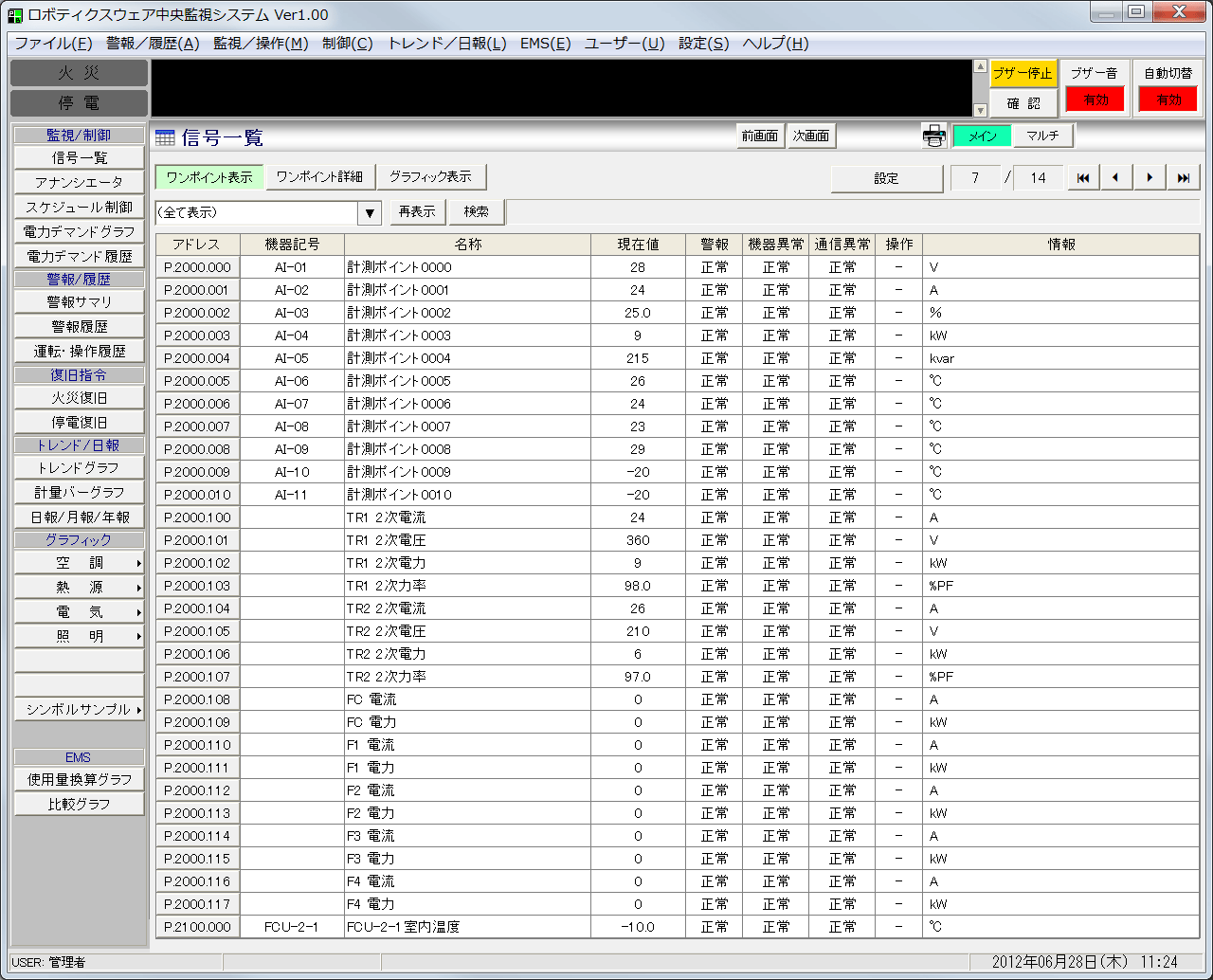This screenshot has width=1213, height=980.
Task: Open 電力デマンドグラフ in sidebar
Action: tap(80, 232)
